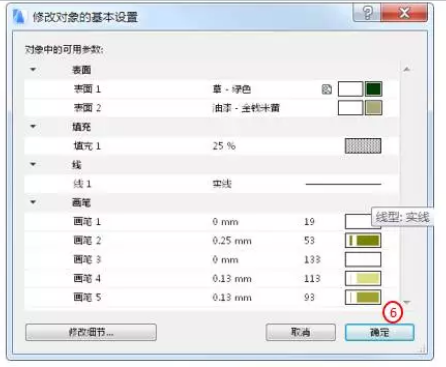Click pen number 113 value

(312, 278)
